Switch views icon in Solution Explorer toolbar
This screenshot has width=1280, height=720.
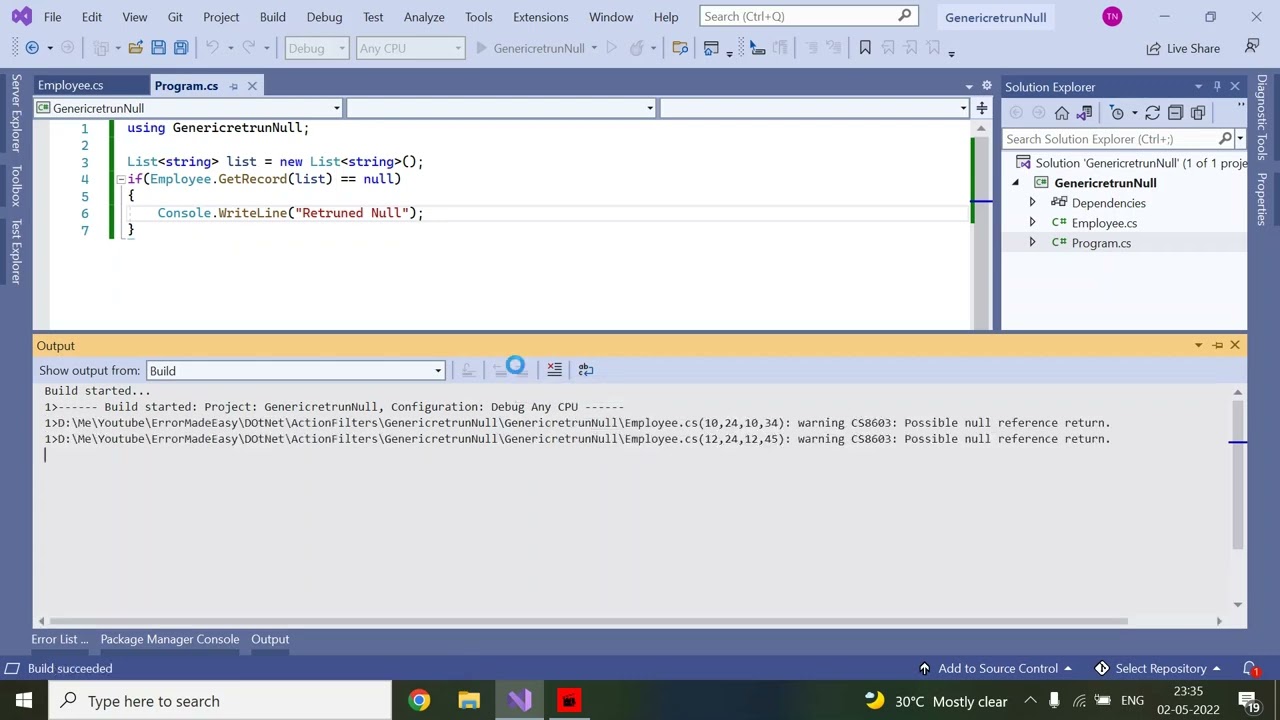point(1085,113)
